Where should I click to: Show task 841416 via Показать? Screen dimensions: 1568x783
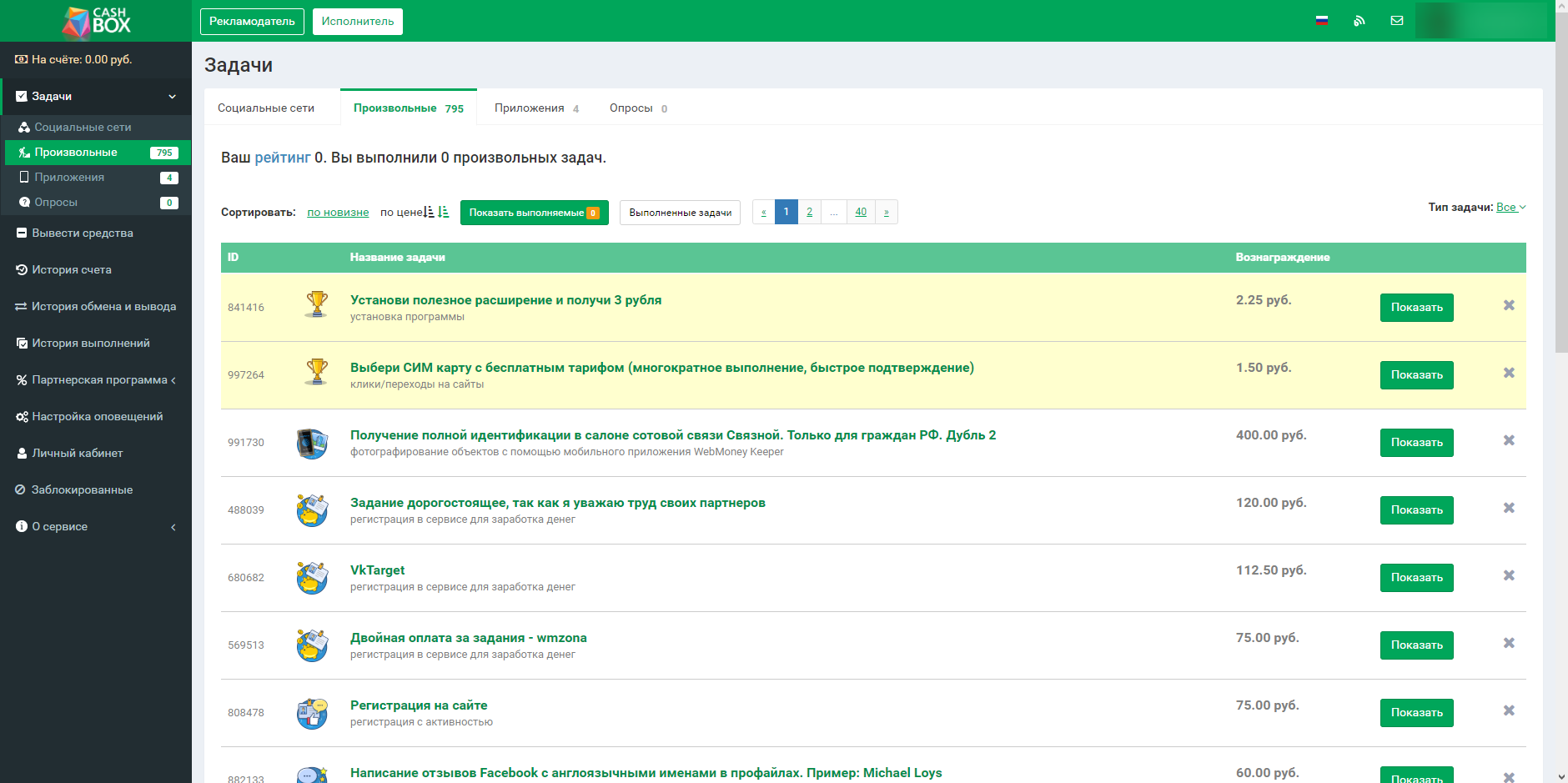(x=1417, y=308)
